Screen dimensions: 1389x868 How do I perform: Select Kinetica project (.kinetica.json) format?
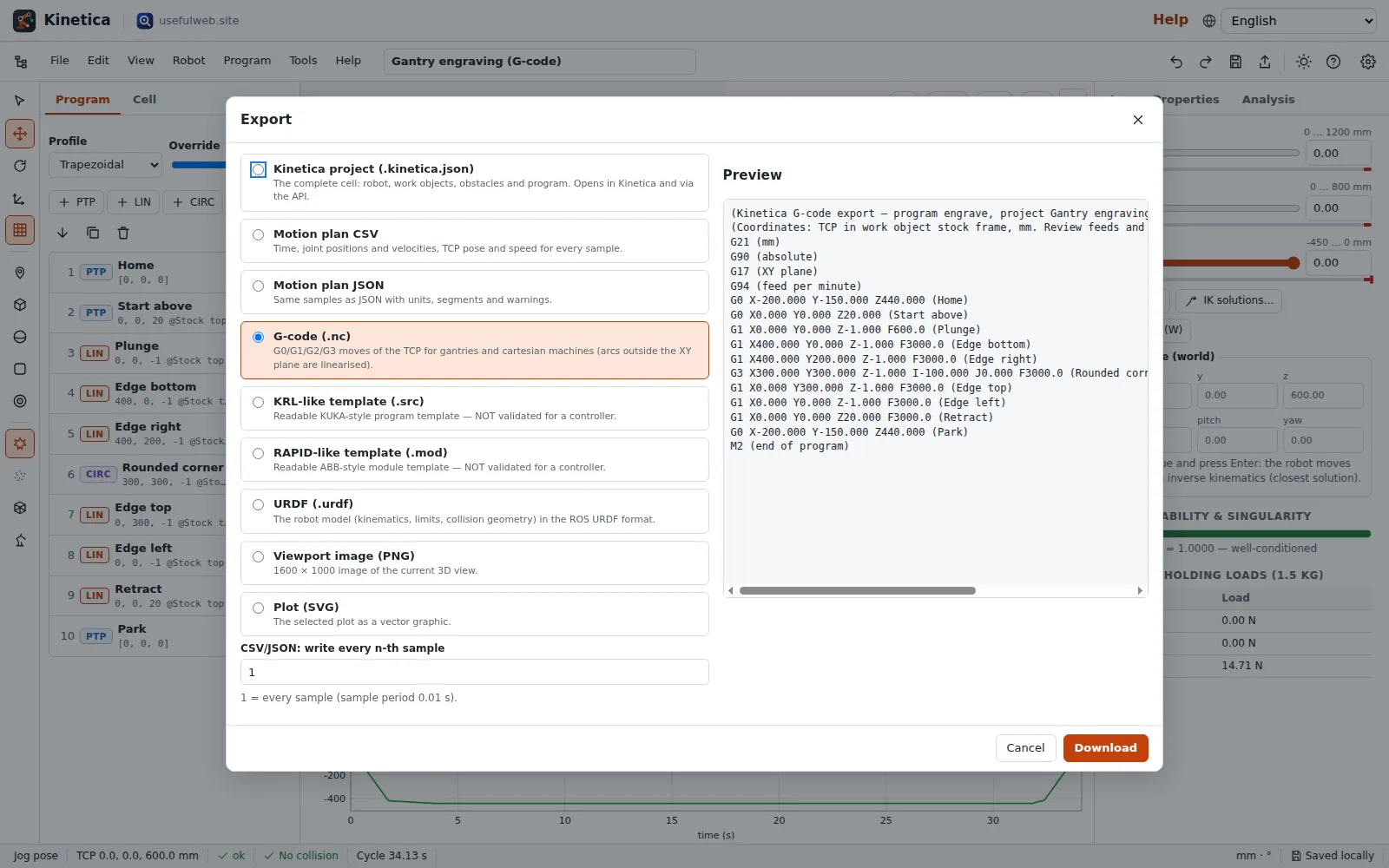pos(474,182)
